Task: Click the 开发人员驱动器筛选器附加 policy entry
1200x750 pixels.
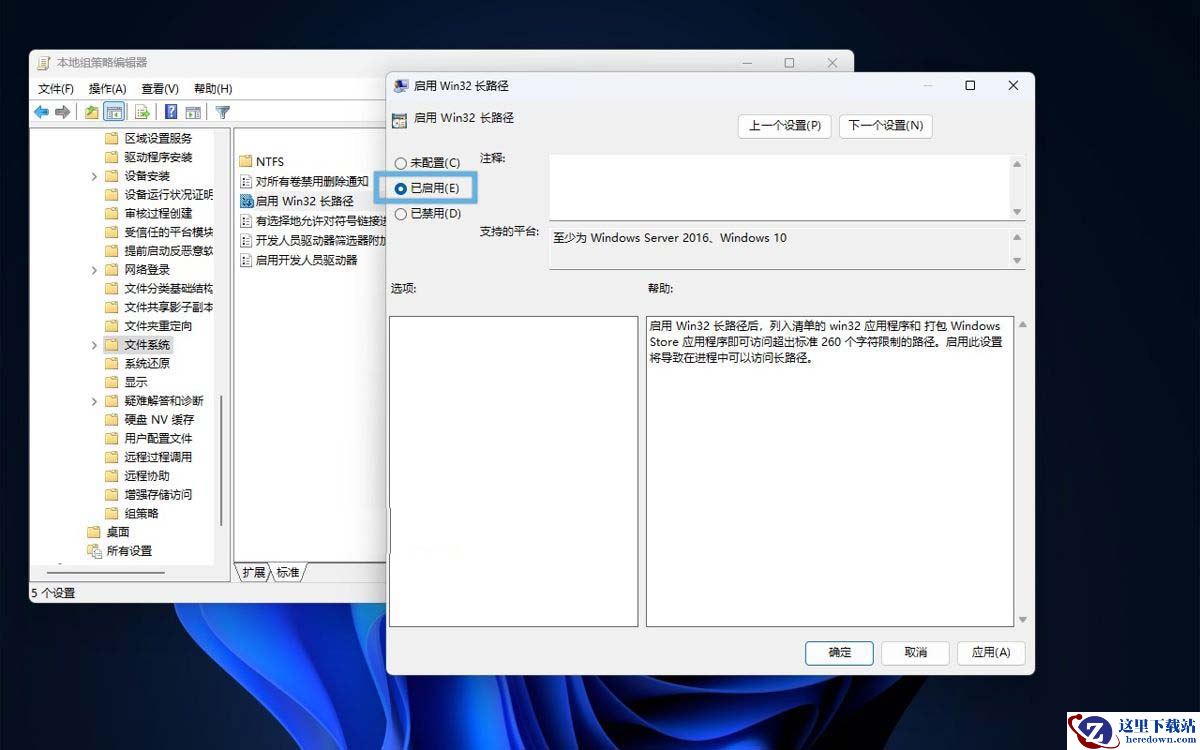Action: [321, 241]
